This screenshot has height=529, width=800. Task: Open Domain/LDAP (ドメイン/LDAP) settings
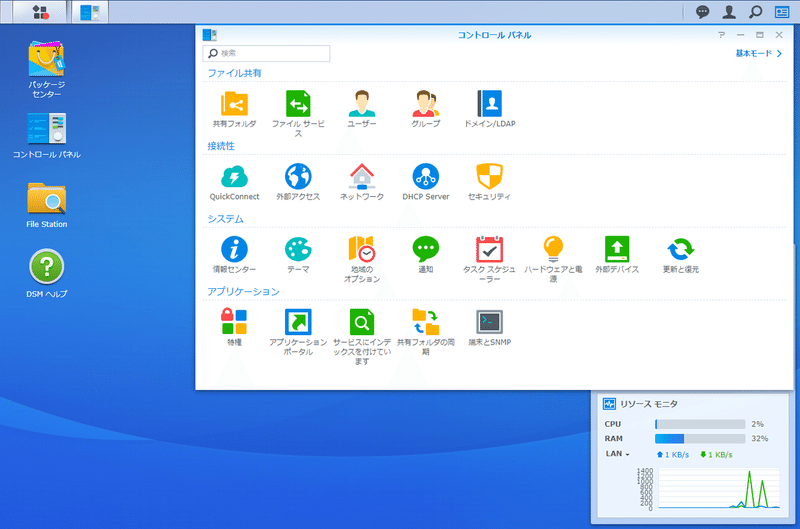tap(489, 104)
